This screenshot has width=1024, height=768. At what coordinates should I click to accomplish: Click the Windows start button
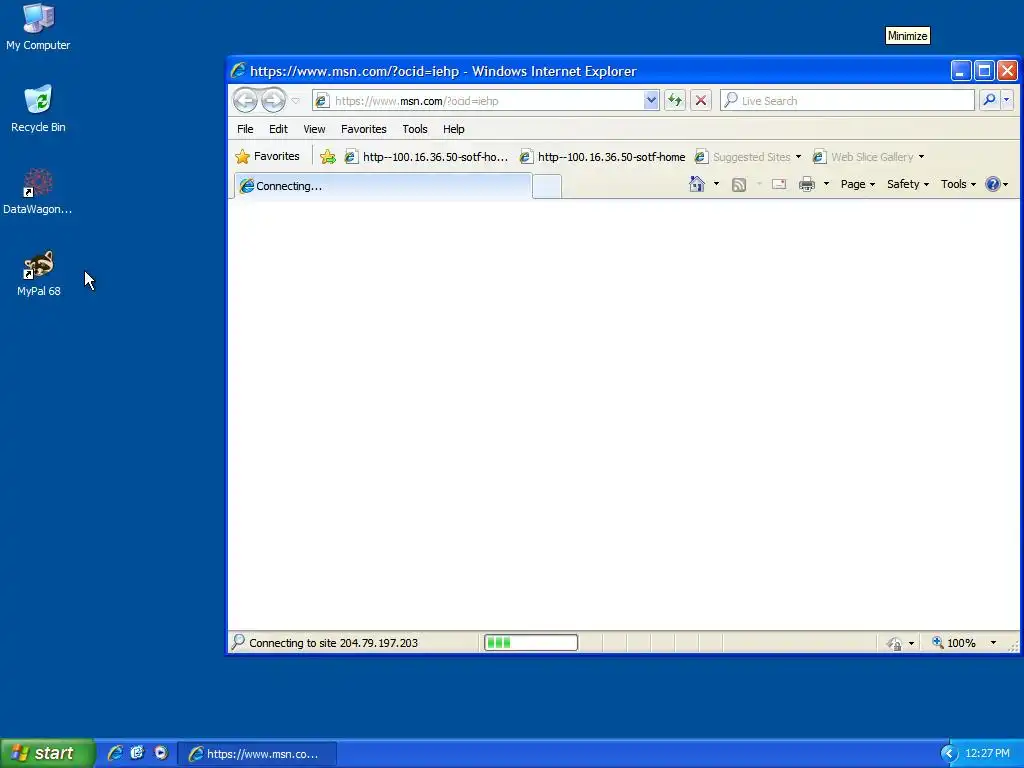click(x=48, y=753)
